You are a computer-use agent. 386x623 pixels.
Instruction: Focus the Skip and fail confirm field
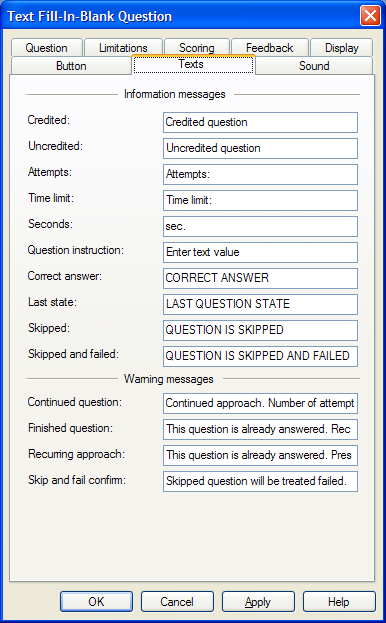click(260, 481)
